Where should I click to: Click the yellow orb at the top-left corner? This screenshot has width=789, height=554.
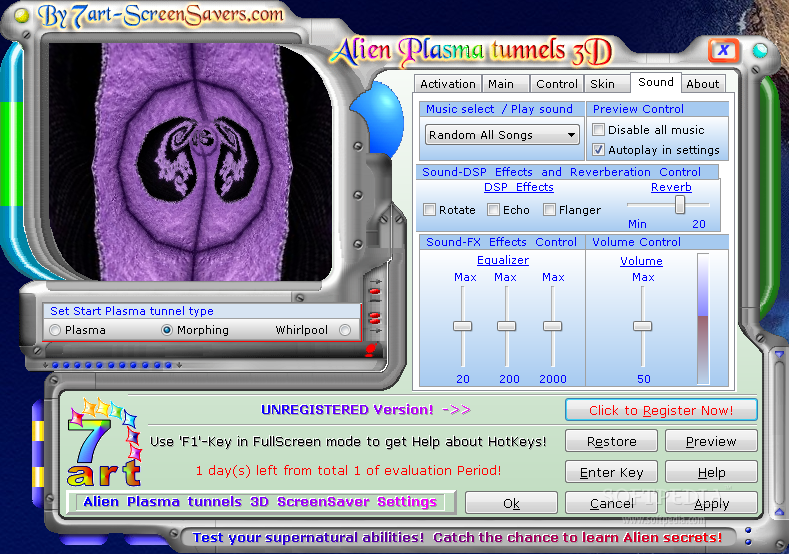point(22,16)
